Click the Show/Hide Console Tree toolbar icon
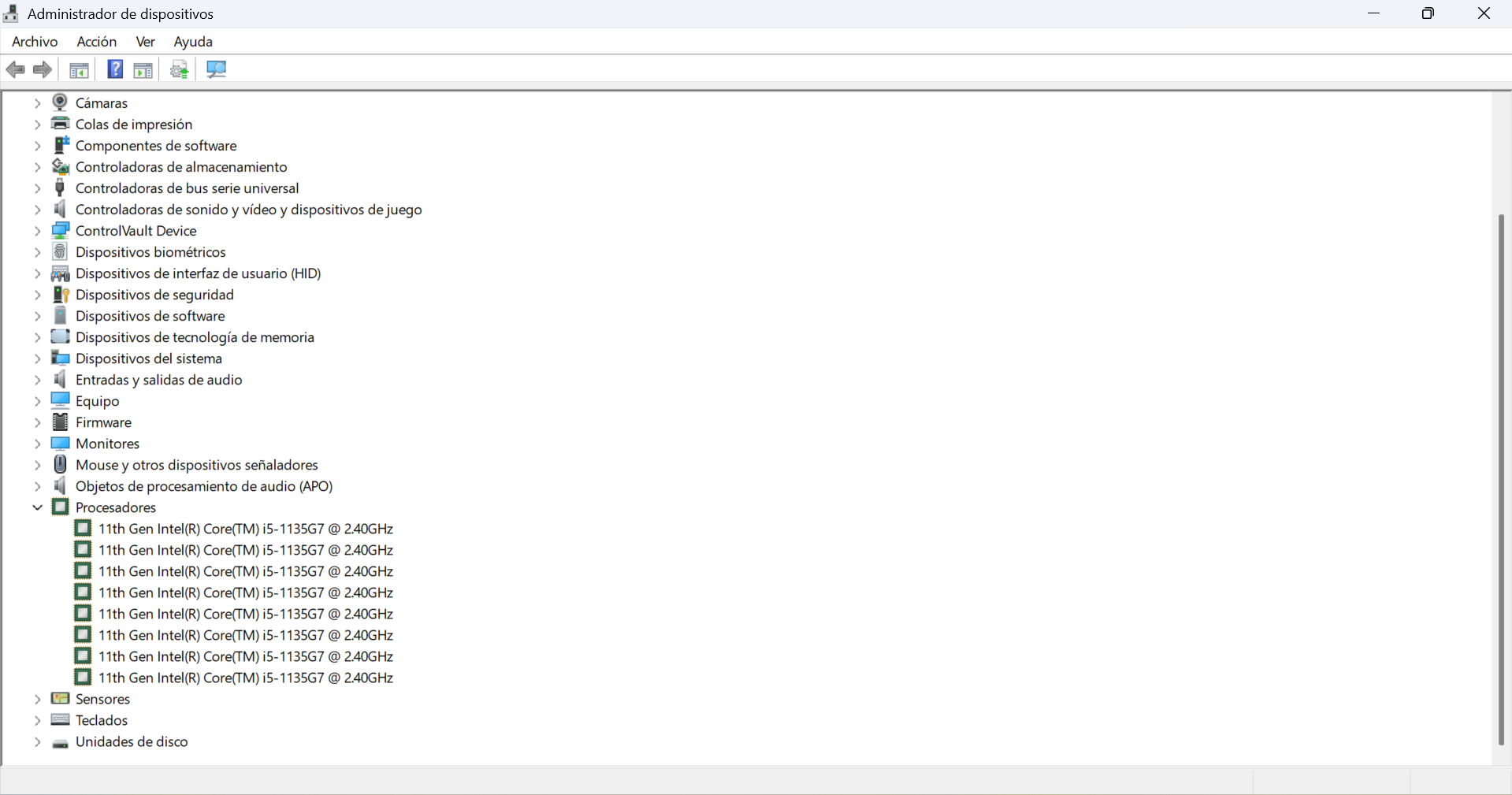The width and height of the screenshot is (1512, 795). [79, 70]
